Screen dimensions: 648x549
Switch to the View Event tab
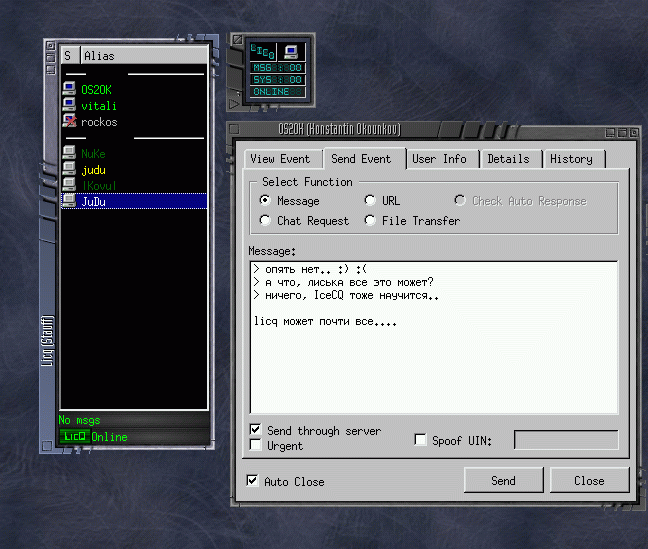point(283,159)
